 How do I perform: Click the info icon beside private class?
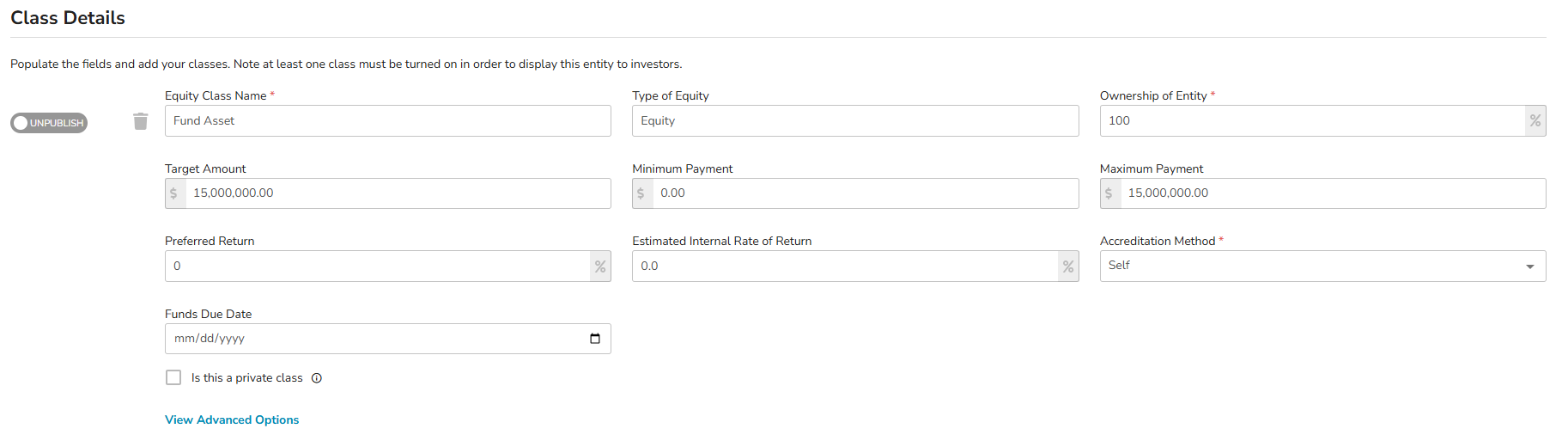317,378
